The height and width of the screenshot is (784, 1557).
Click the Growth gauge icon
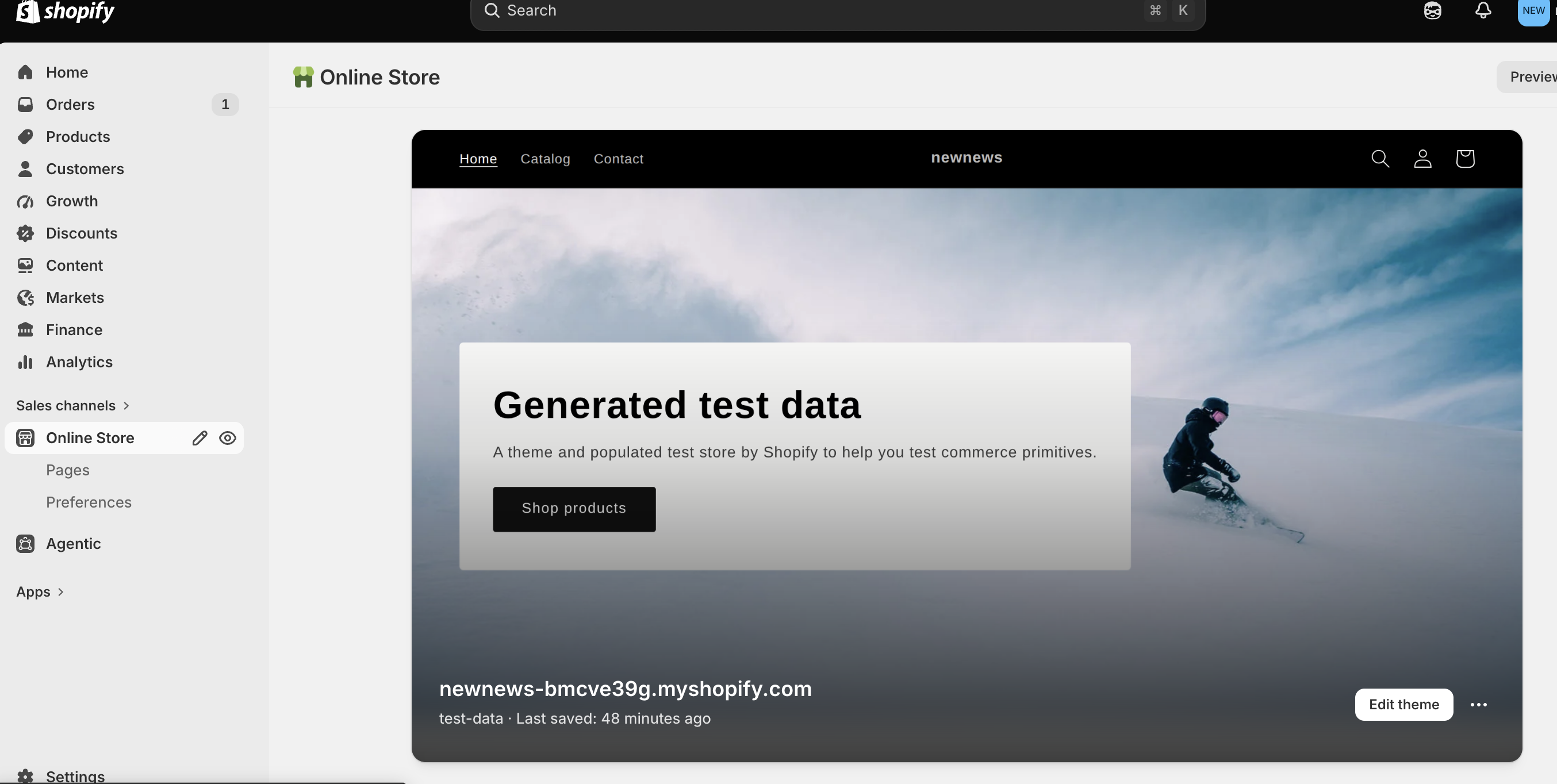25,201
